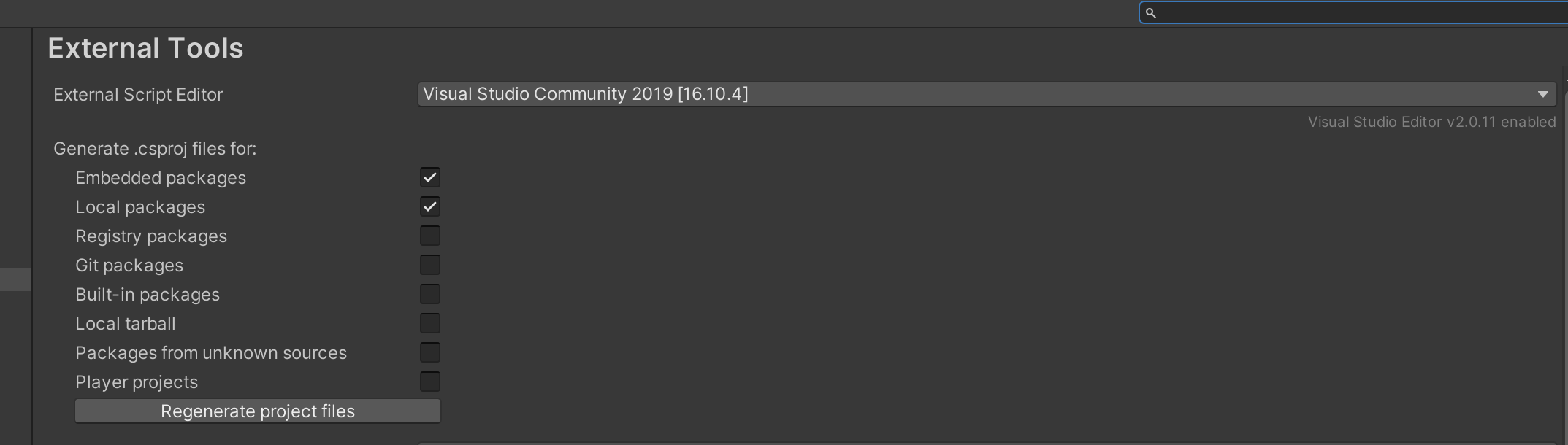Image resolution: width=1568 pixels, height=445 pixels.
Task: Enable Local tarball csproj generation
Action: click(x=430, y=322)
